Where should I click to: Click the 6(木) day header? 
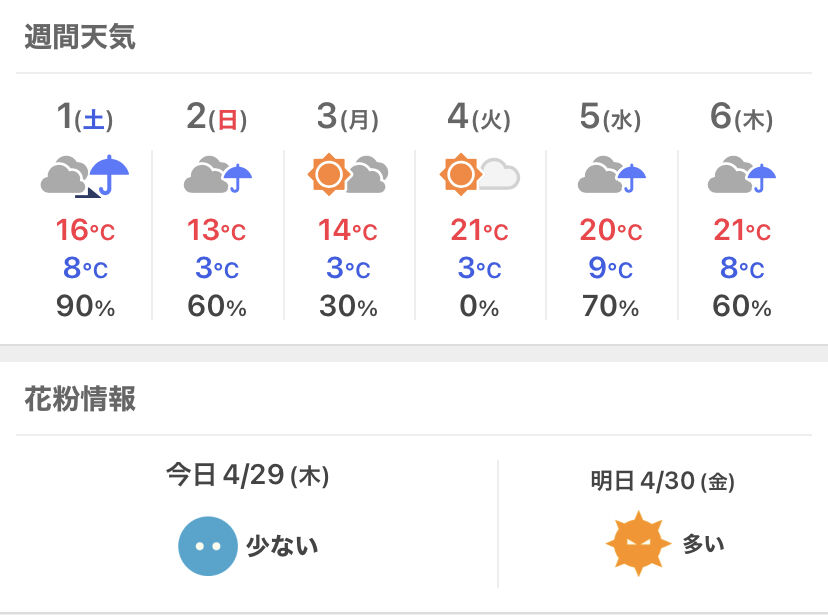[x=741, y=117]
